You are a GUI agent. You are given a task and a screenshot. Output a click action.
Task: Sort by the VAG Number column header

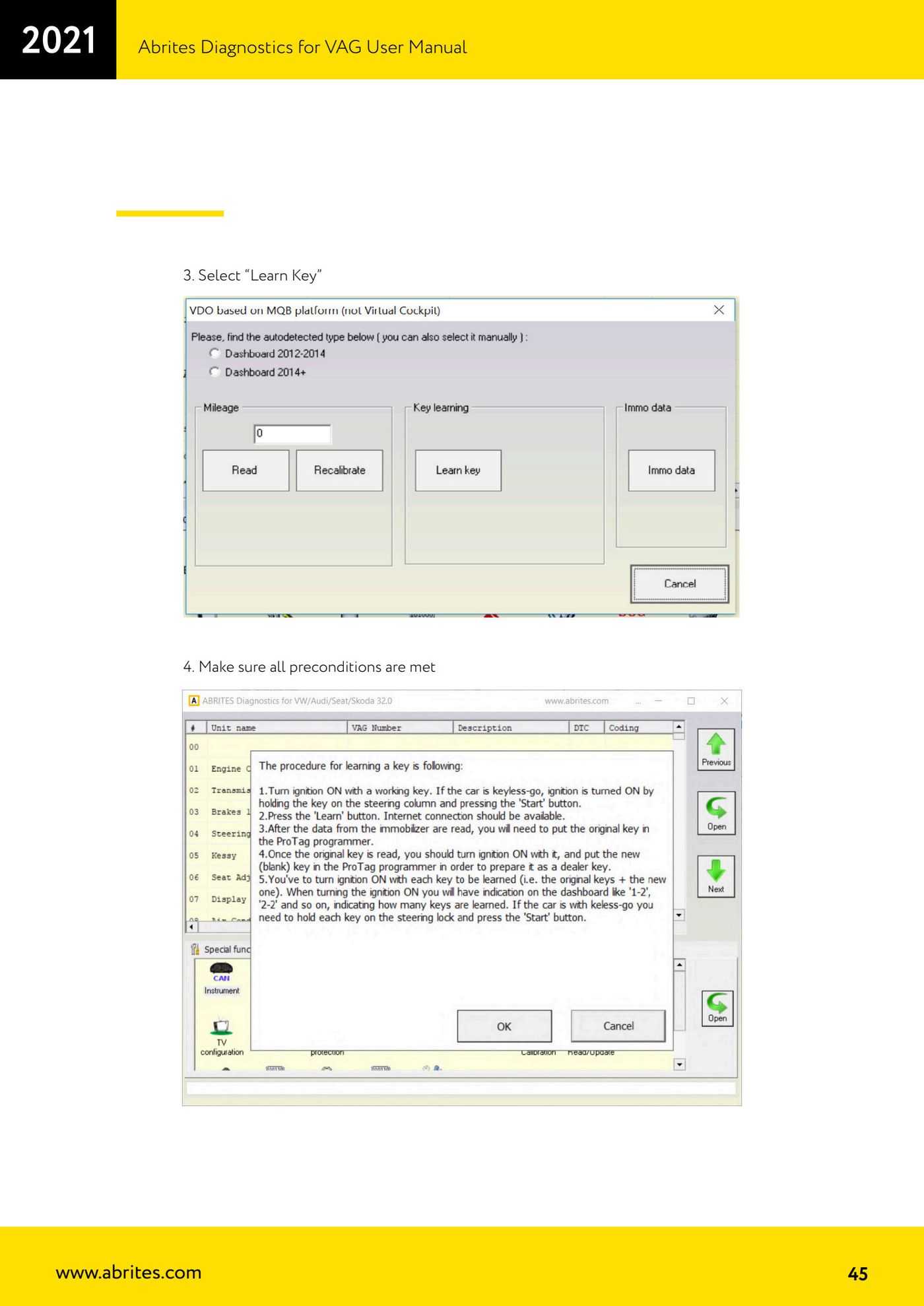point(400,728)
